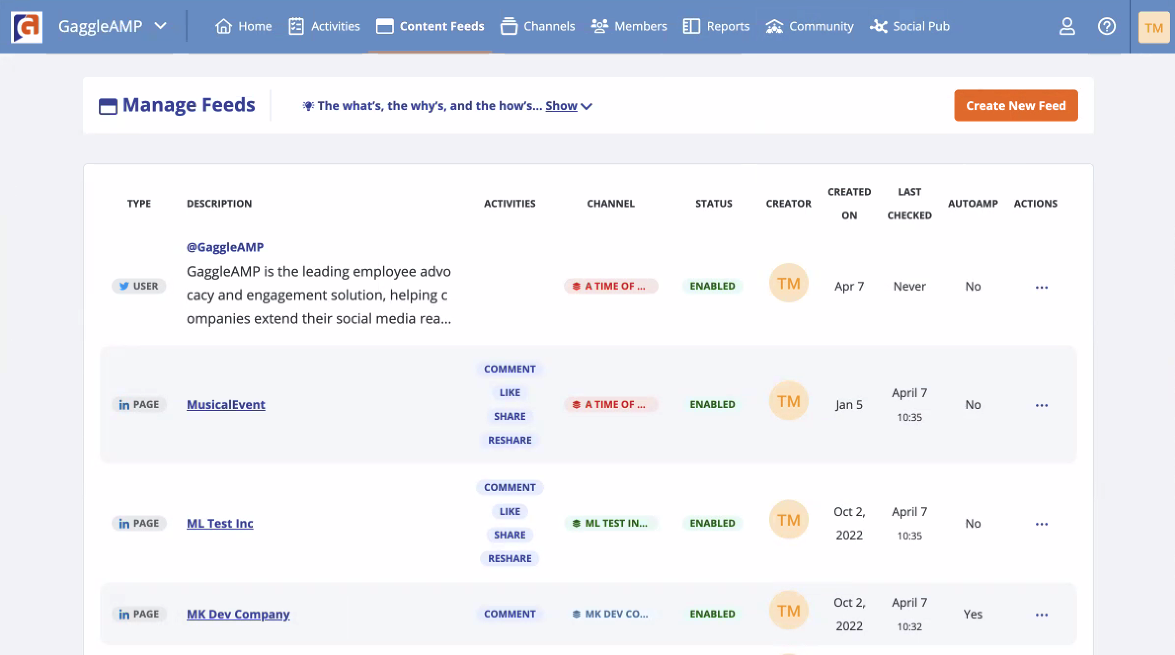Open the Reports tab
Viewport: 1175px width, 655px height.
click(x=716, y=26)
